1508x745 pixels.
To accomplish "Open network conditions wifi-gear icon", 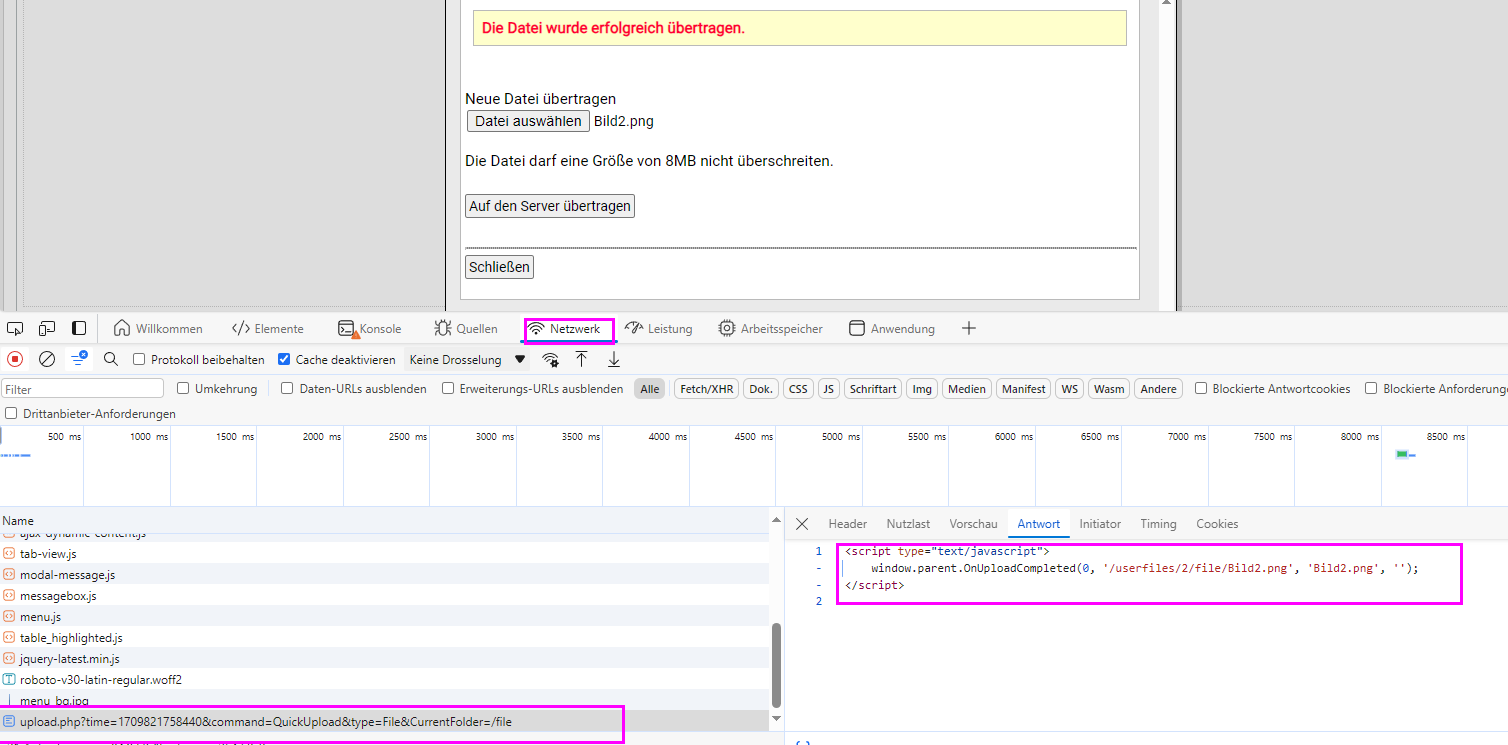I will tap(550, 359).
